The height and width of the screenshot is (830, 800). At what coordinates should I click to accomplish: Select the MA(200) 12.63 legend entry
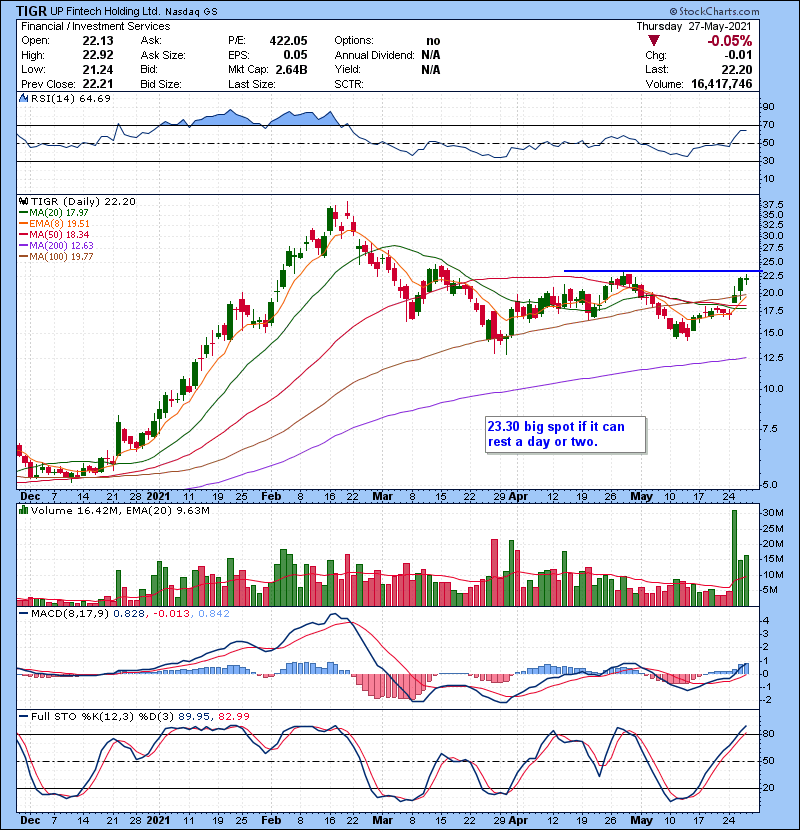56,246
